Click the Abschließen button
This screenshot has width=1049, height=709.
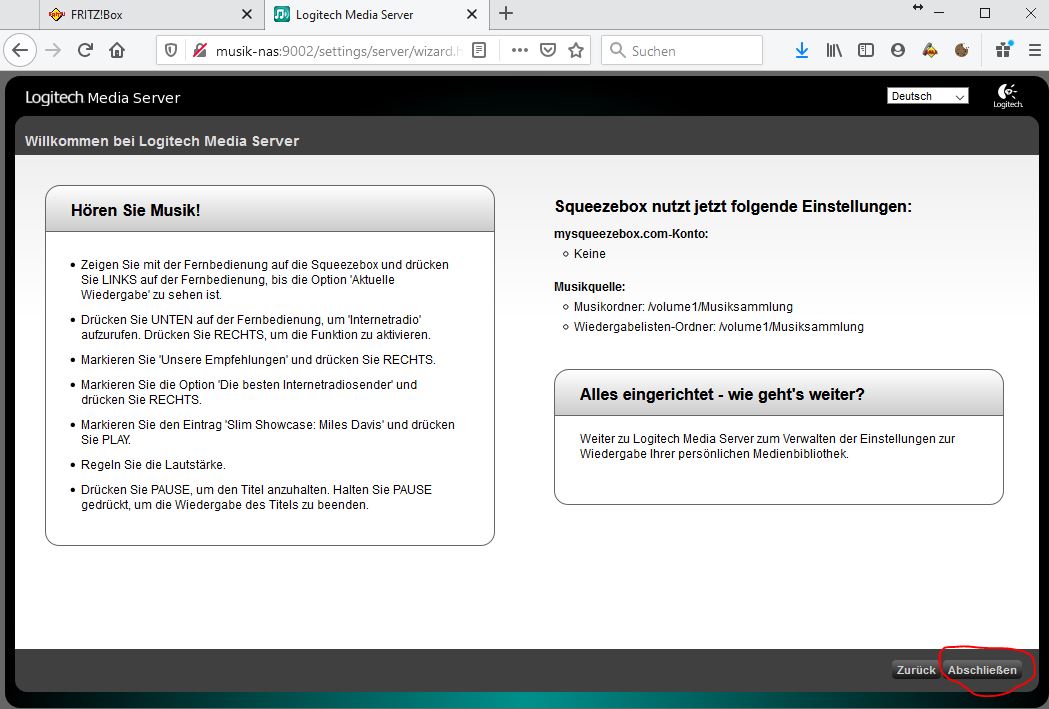click(x=982, y=670)
